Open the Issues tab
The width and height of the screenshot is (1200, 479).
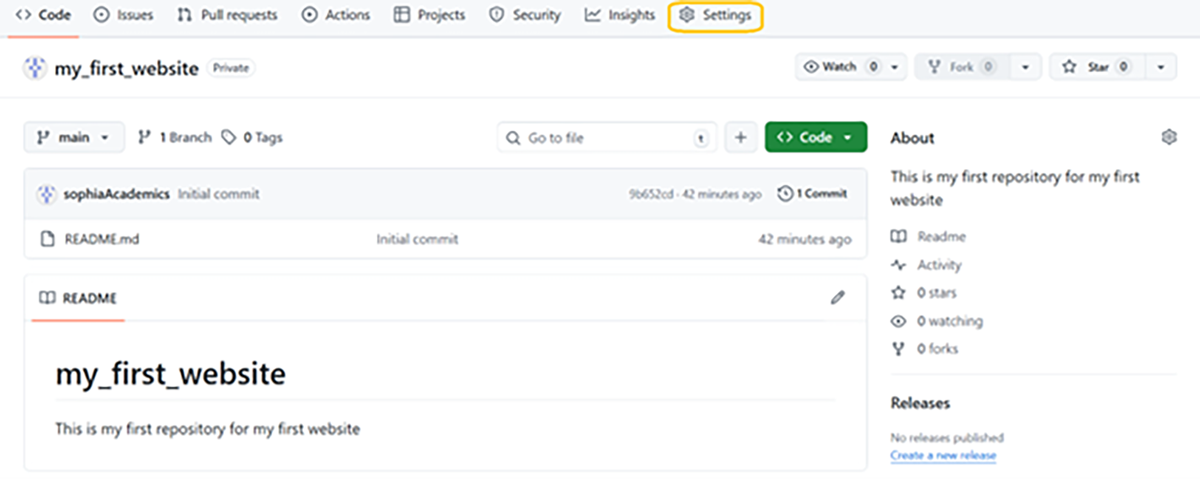[x=125, y=15]
